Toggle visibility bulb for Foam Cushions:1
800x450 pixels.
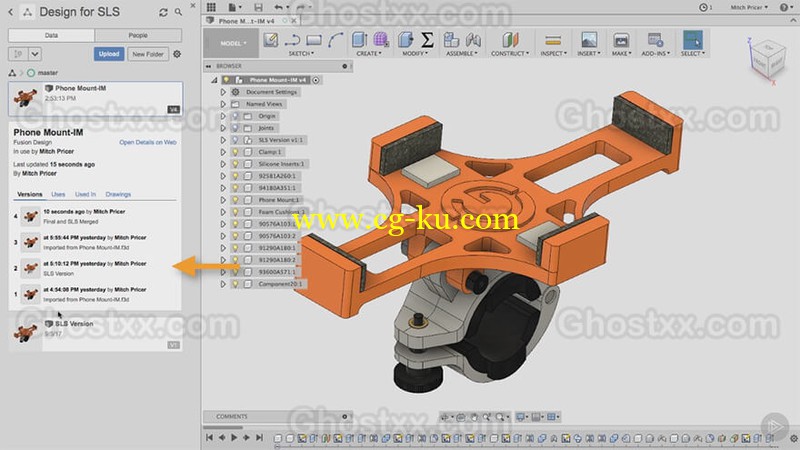[x=235, y=212]
